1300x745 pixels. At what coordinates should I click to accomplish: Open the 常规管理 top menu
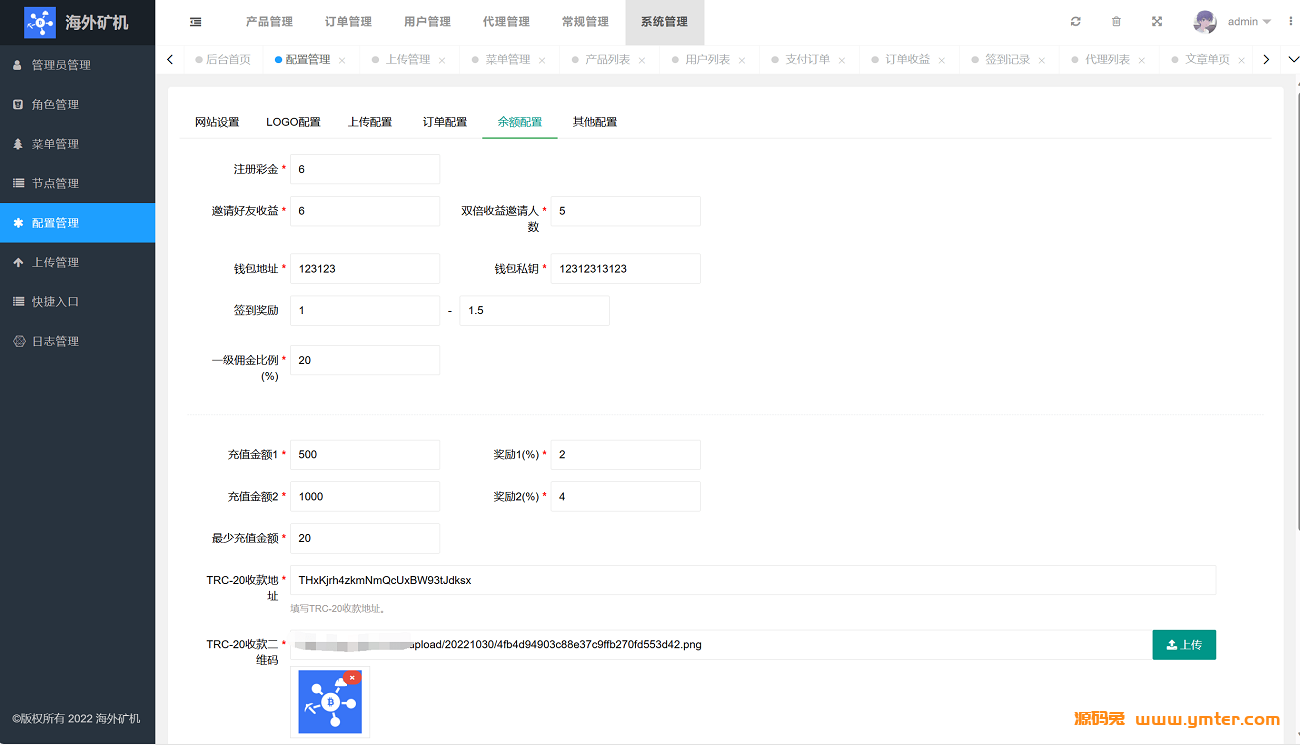[585, 22]
